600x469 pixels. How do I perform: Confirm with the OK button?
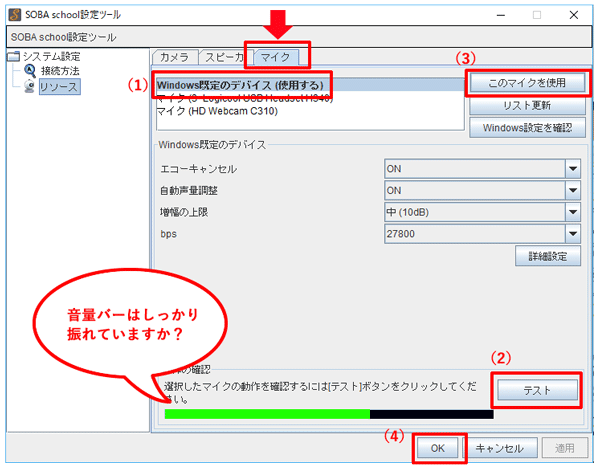(437, 448)
